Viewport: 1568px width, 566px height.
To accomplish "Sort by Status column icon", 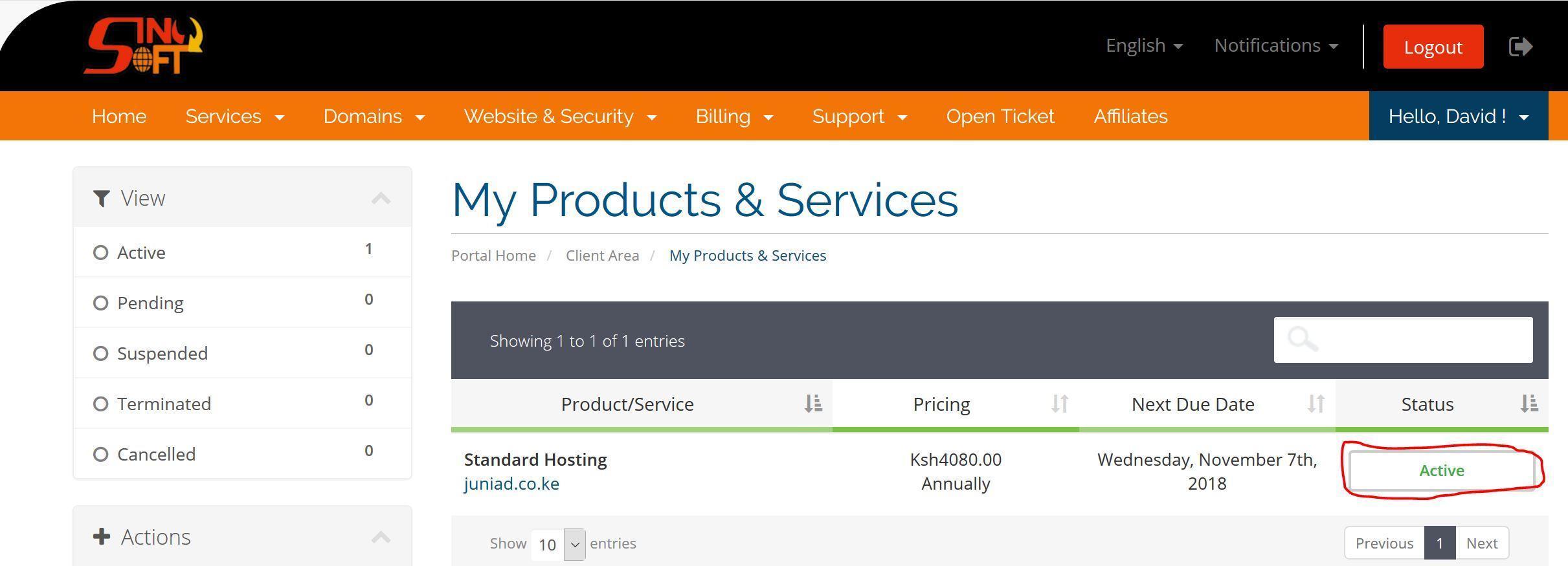I will coord(1529,404).
